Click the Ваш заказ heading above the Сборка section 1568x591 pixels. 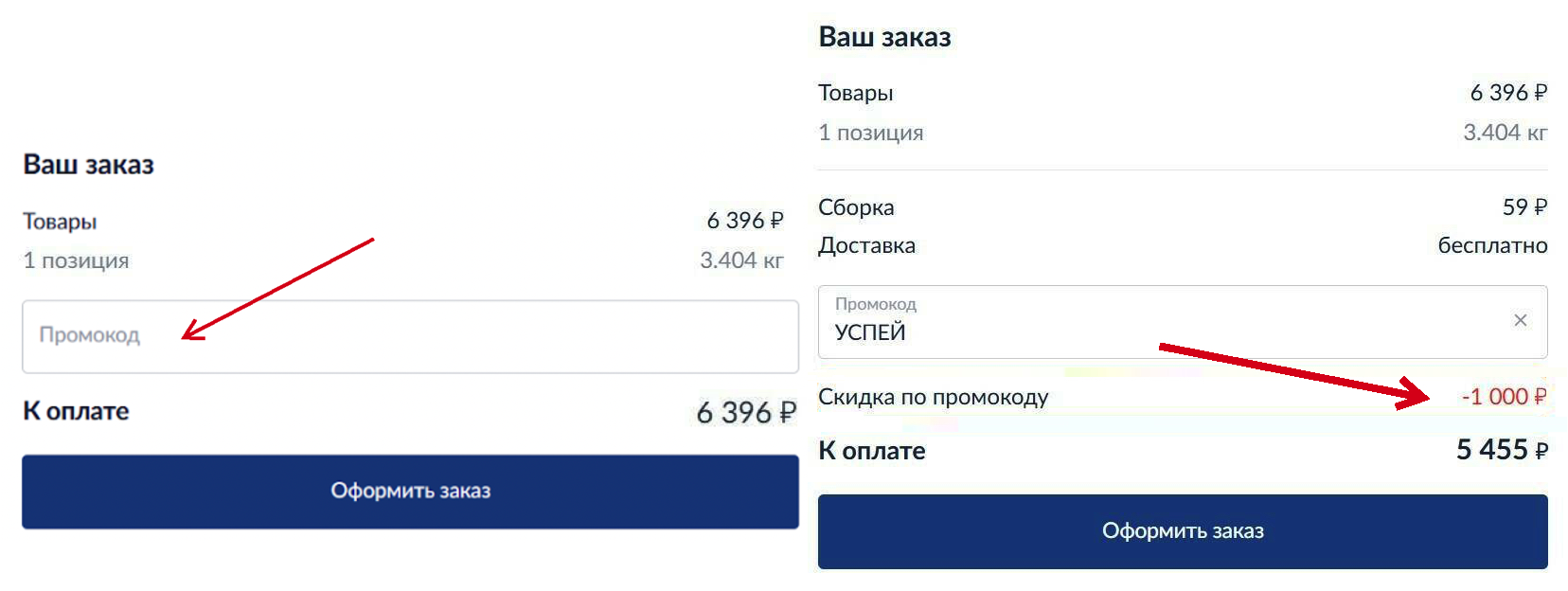(884, 38)
